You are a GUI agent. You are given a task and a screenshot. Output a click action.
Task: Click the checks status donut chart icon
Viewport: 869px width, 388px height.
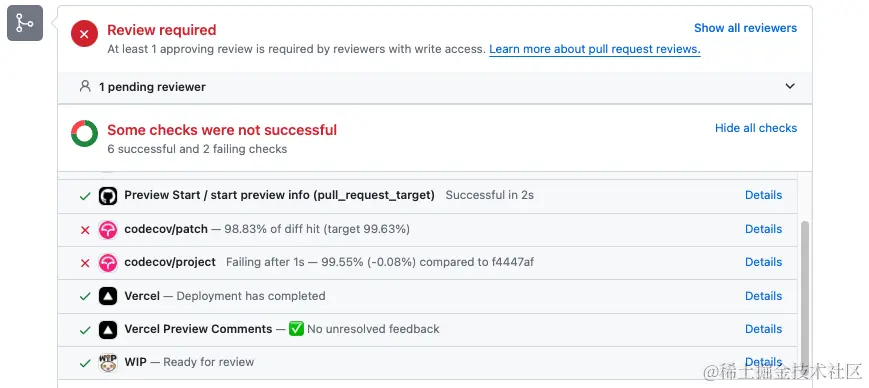(84, 134)
